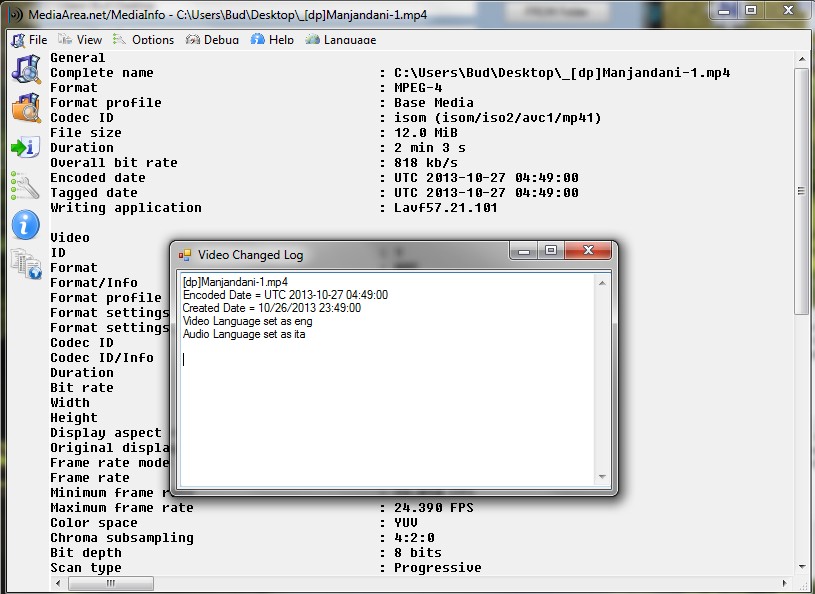Click the MediaInfo window title bar text
Viewport: 815px width, 594px height.
click(228, 15)
